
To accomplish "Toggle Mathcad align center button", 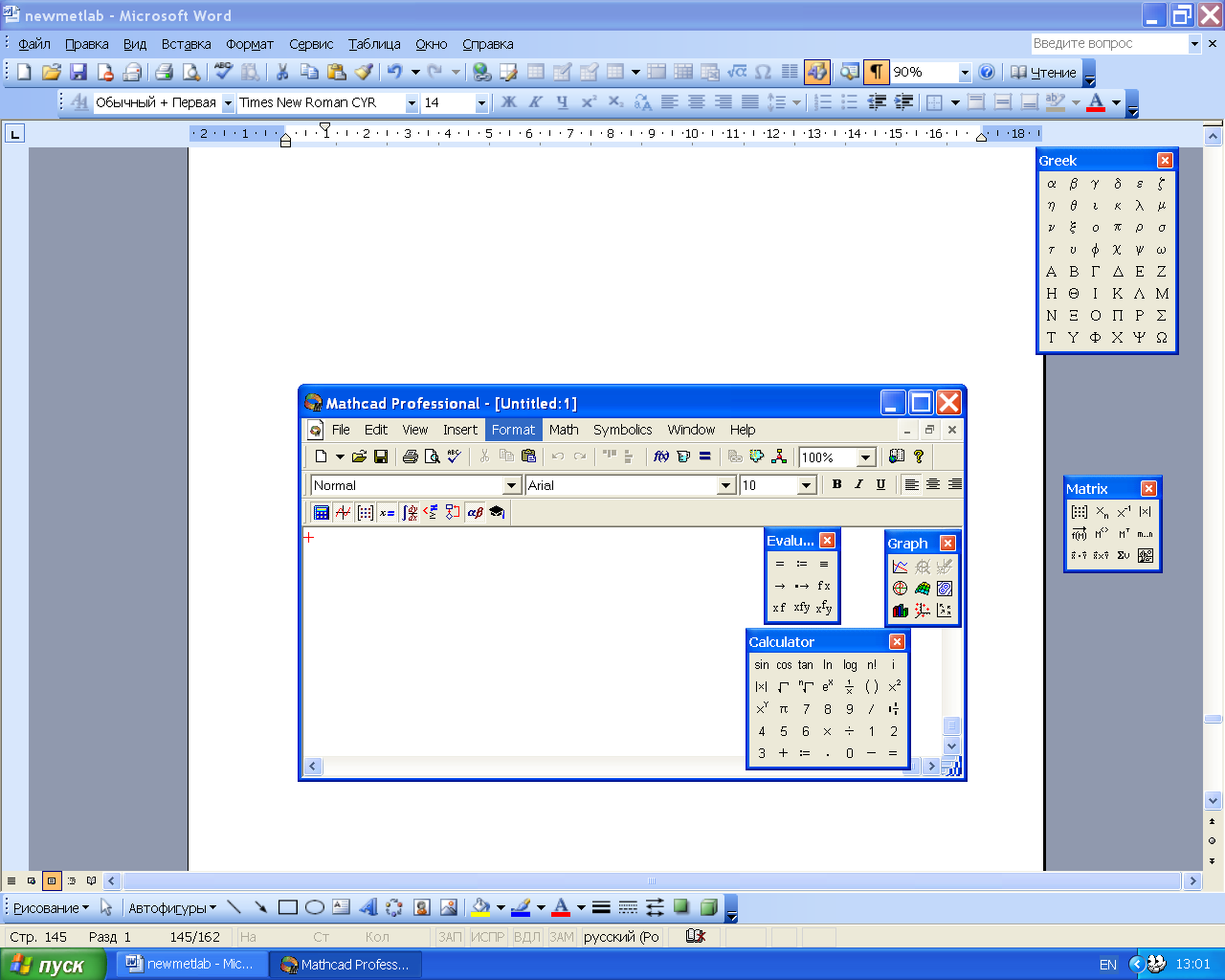I will [933, 485].
